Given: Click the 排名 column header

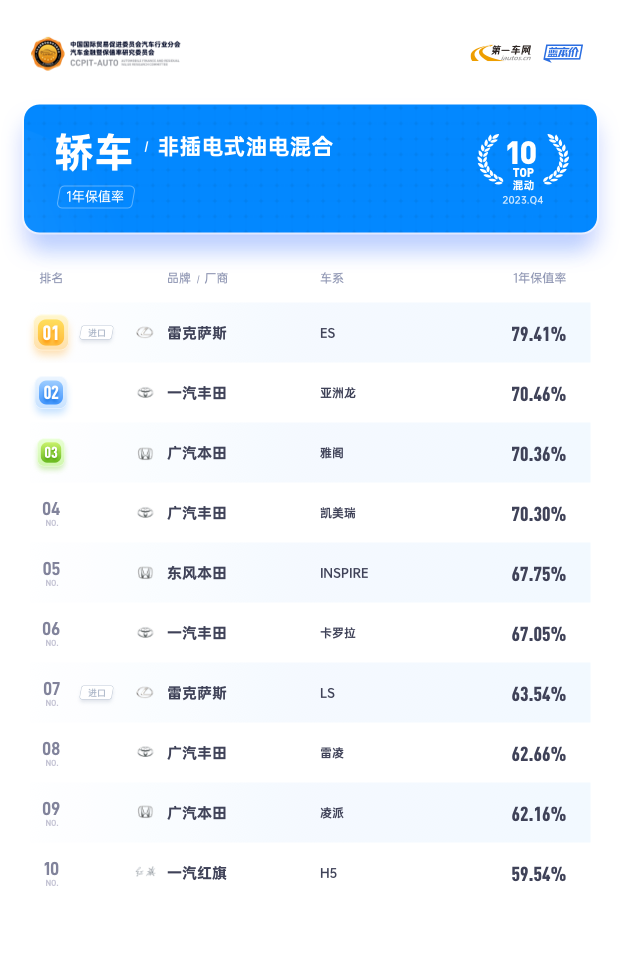Looking at the screenshot, I should coord(51,278).
